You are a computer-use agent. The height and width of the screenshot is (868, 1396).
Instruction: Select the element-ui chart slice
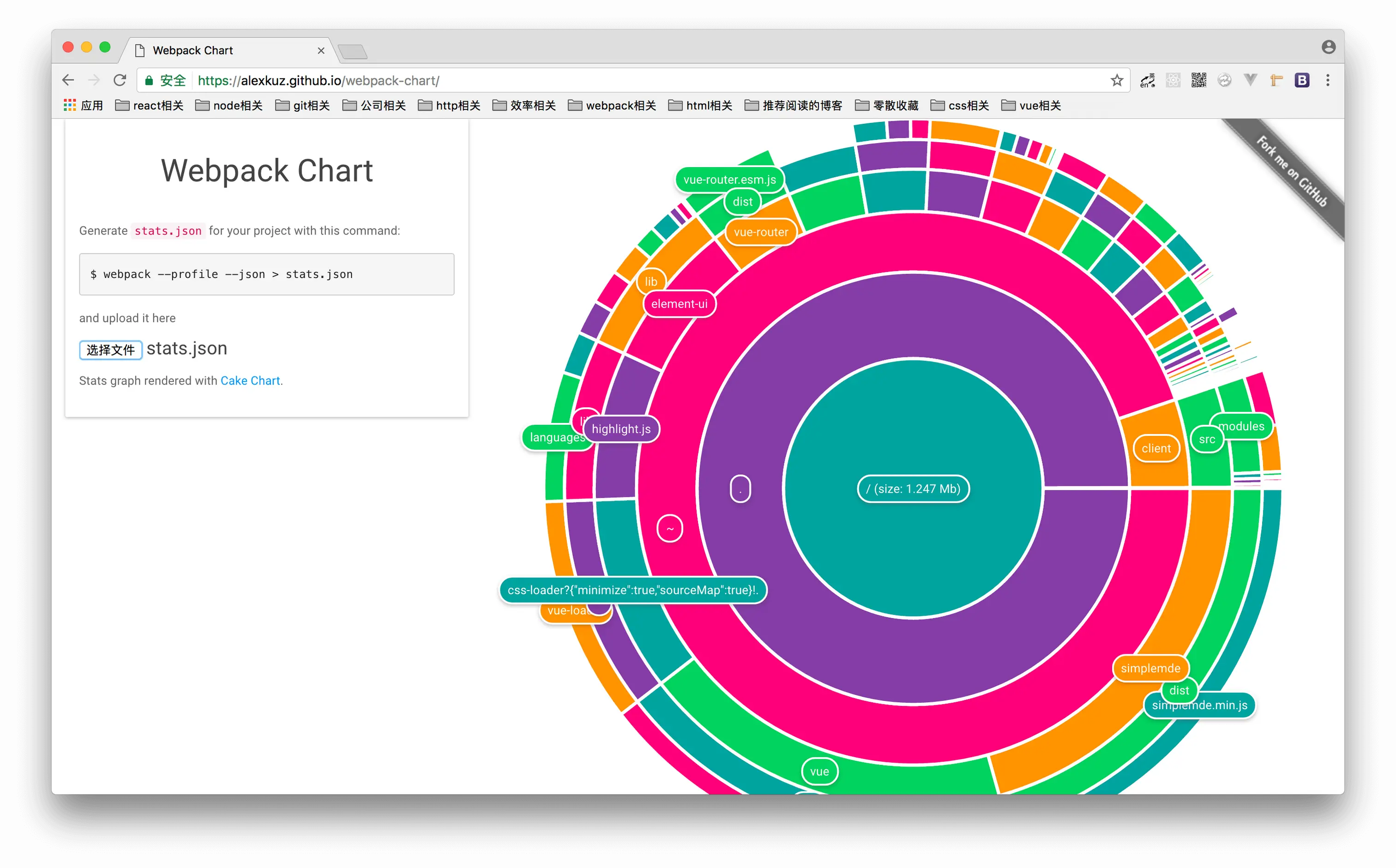coord(679,304)
